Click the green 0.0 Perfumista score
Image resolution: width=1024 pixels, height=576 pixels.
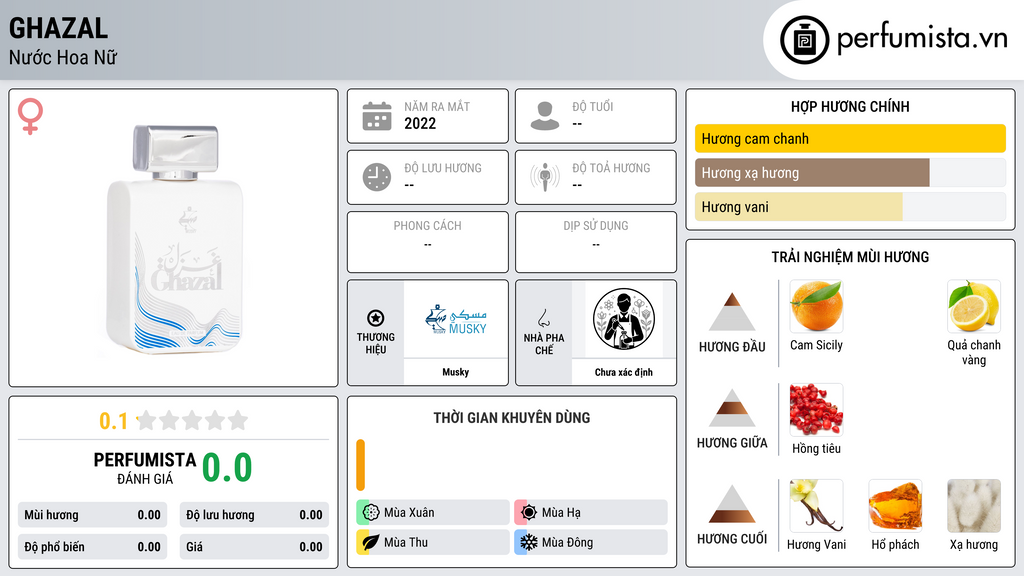(227, 468)
